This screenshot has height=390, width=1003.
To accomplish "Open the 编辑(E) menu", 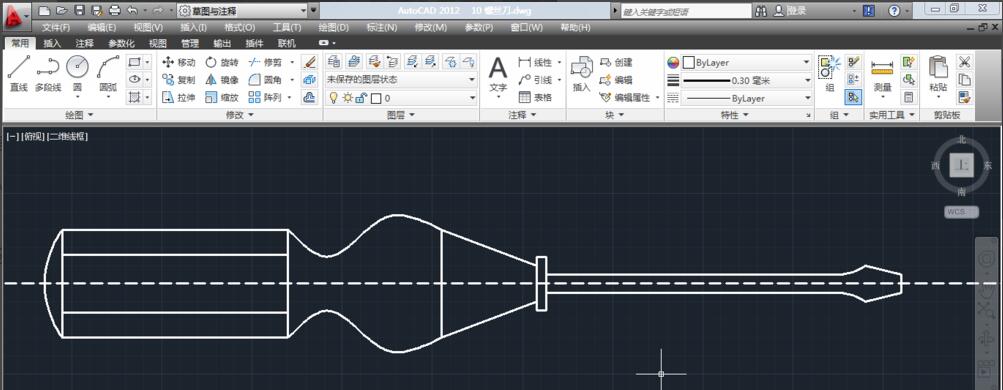I will tap(102, 27).
